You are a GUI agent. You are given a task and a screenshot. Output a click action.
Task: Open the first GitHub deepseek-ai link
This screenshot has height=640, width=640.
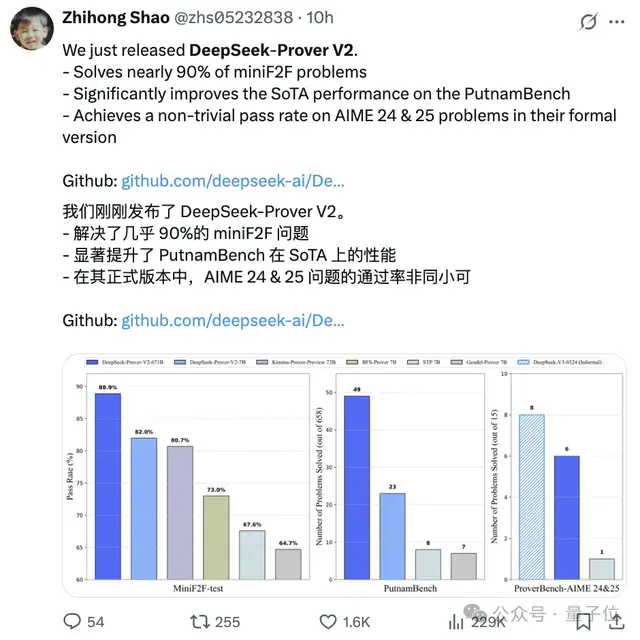233,182
